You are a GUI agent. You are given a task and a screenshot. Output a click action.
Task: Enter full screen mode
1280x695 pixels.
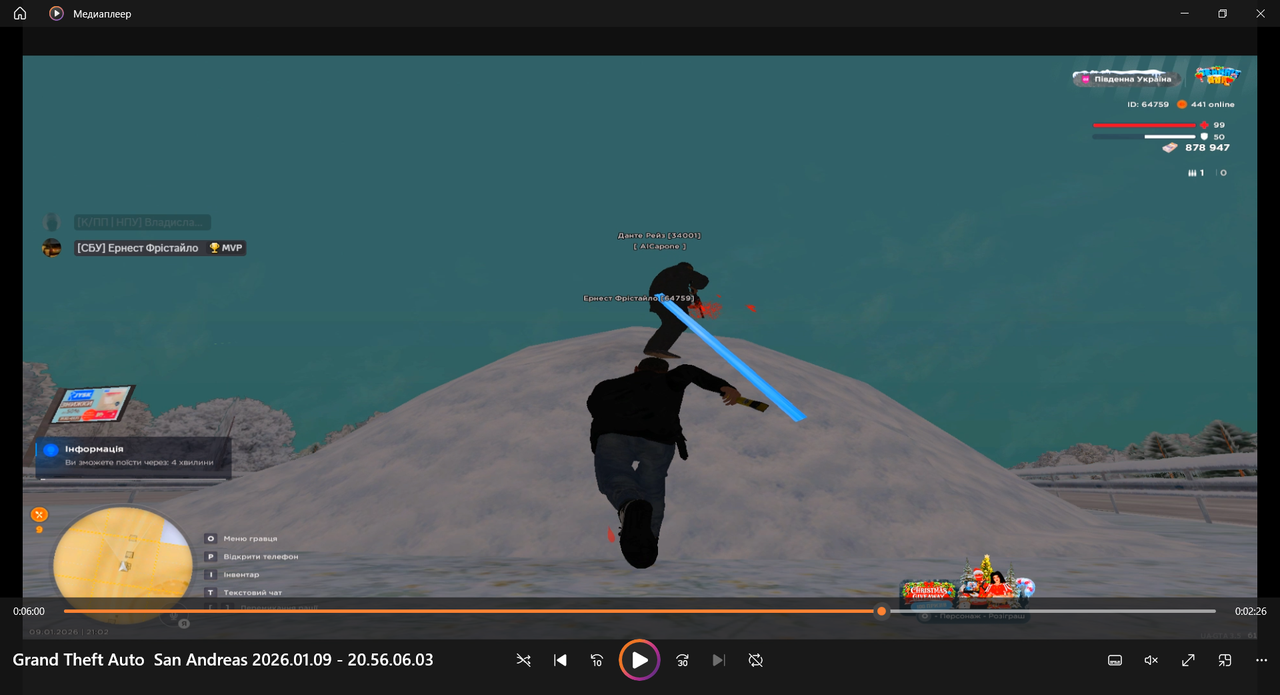[1188, 660]
